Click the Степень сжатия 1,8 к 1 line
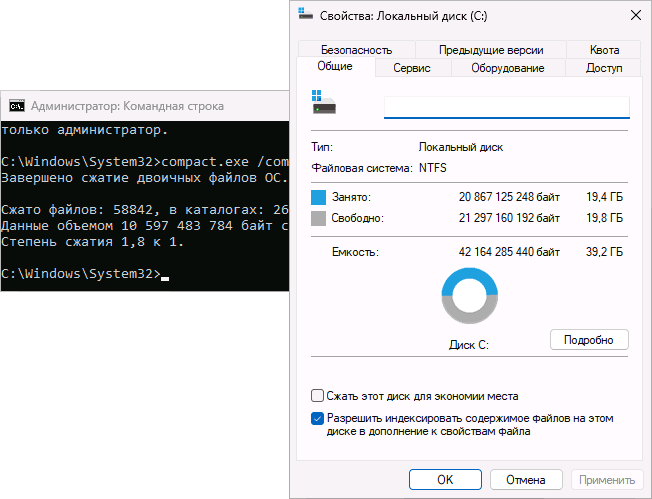Image resolution: width=652 pixels, height=499 pixels. [92, 242]
